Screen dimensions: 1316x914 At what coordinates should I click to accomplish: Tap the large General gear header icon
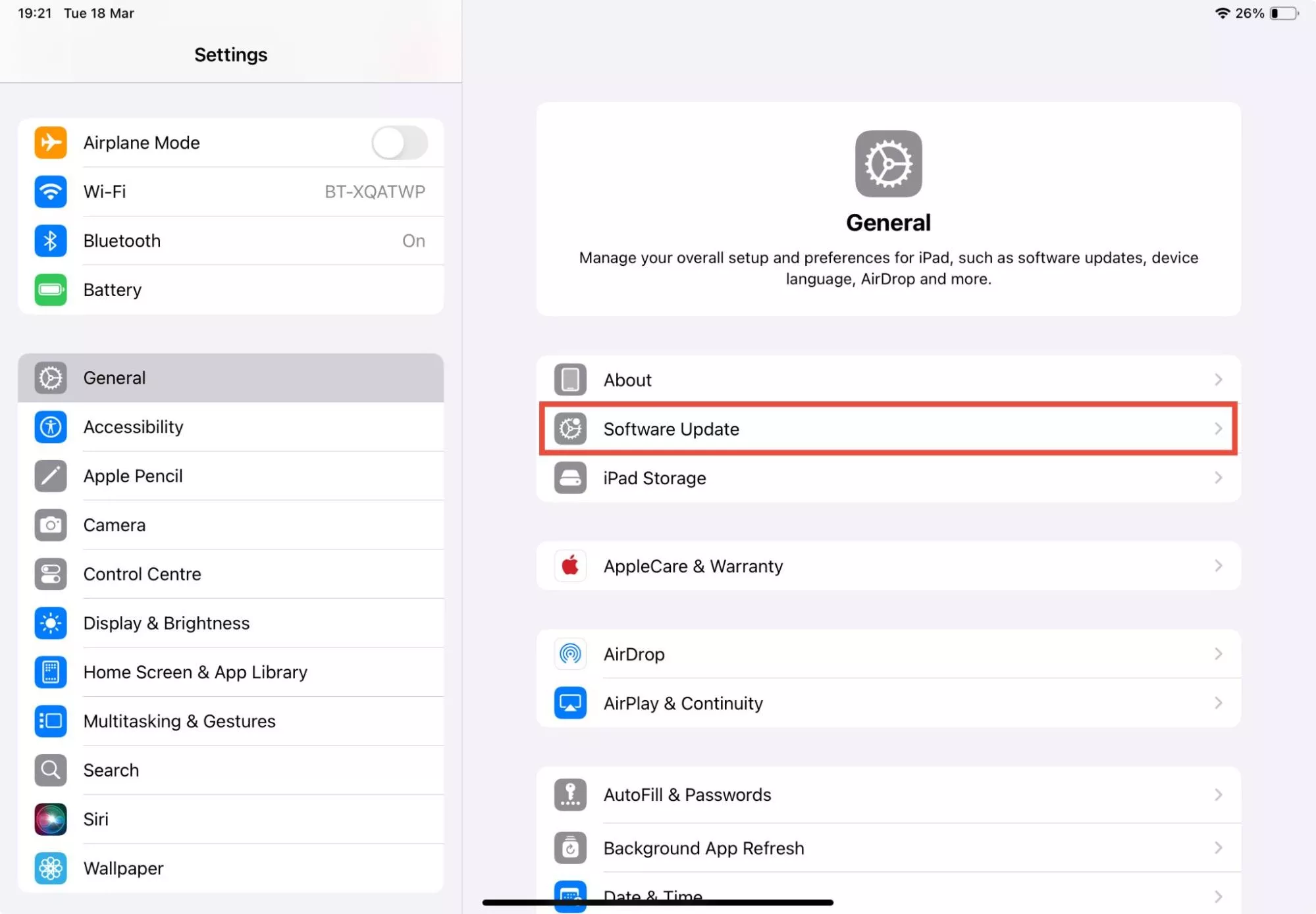coord(888,164)
